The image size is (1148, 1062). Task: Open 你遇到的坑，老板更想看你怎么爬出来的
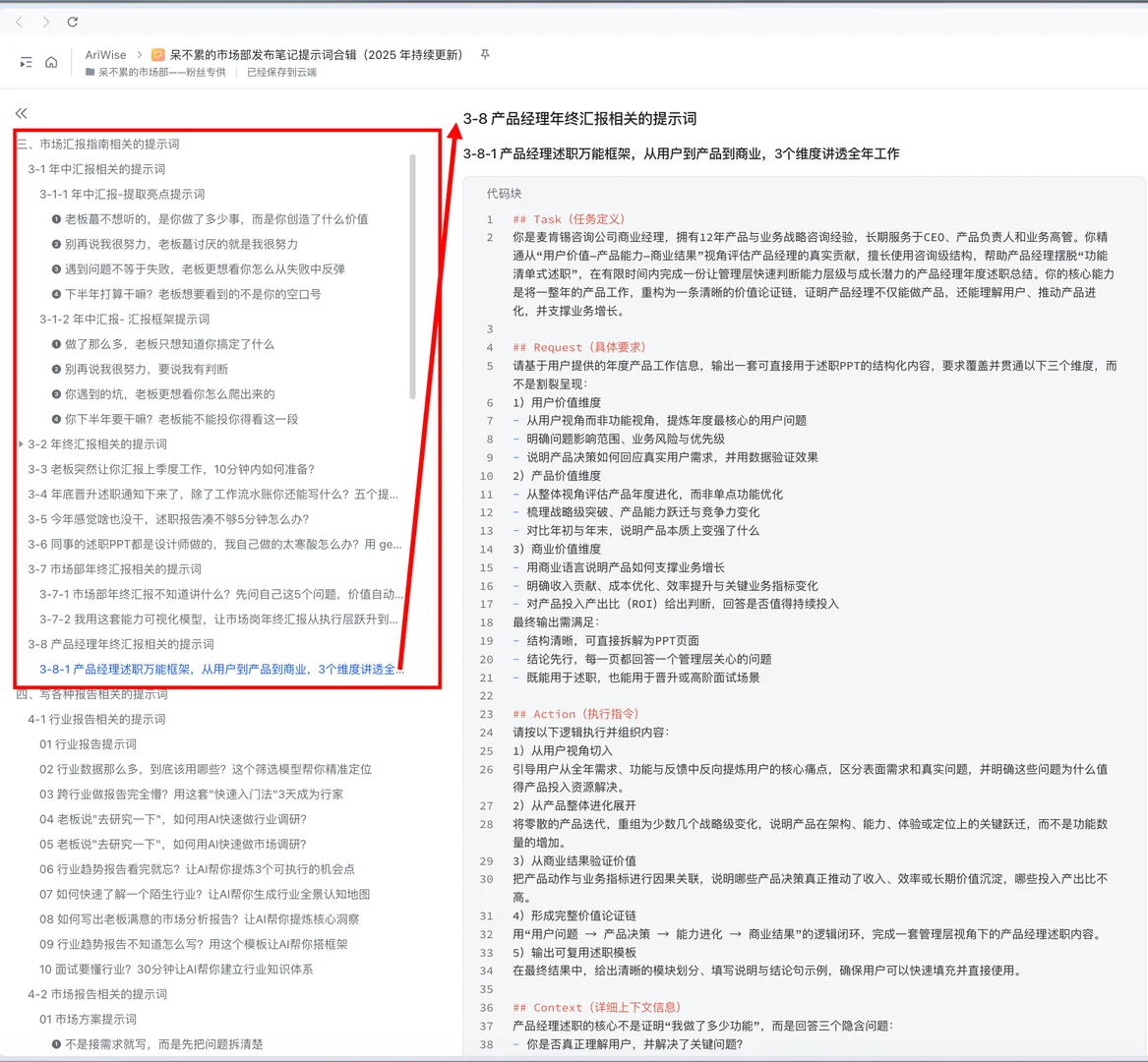[162, 393]
